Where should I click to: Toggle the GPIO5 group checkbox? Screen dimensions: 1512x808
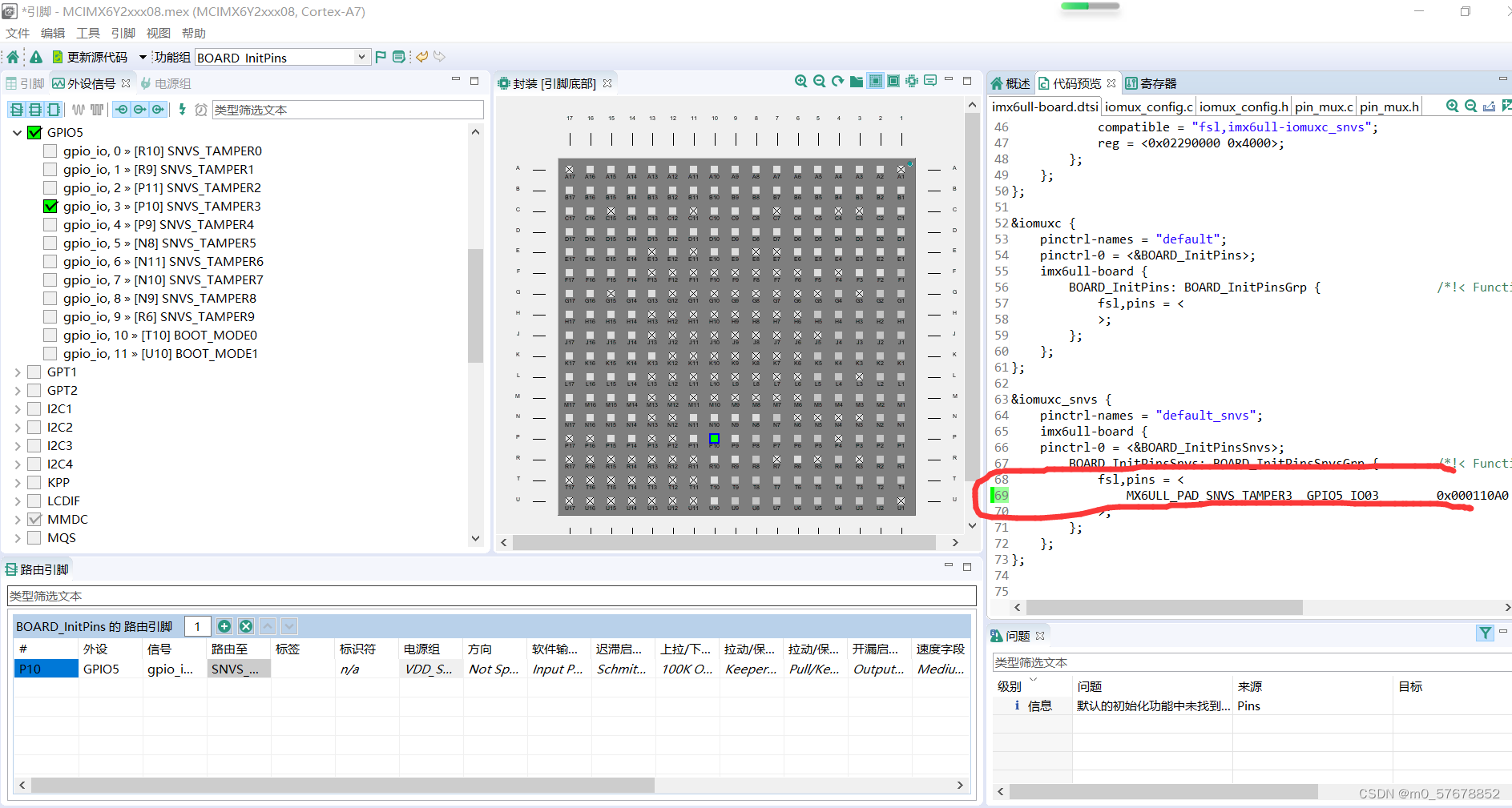click(34, 132)
